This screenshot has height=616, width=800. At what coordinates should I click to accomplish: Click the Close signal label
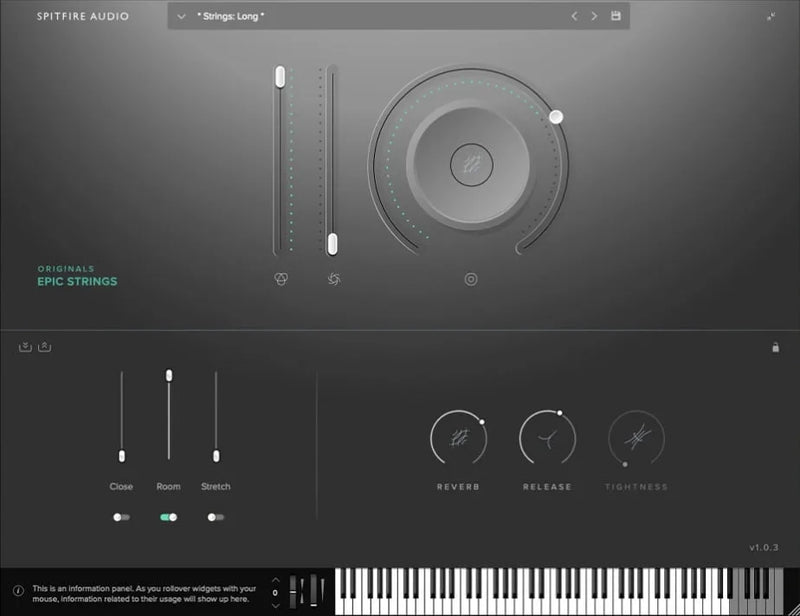click(121, 486)
